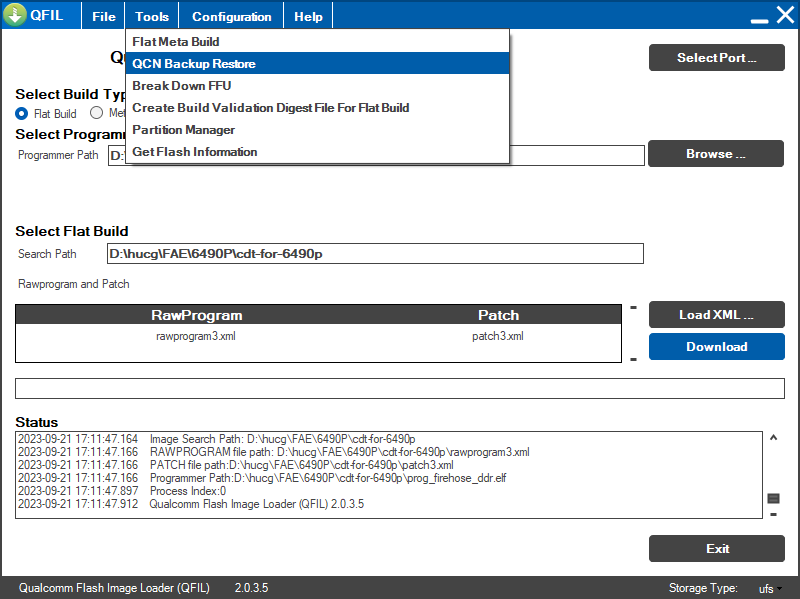Click the status log scrollbar thumb

pos(773,498)
